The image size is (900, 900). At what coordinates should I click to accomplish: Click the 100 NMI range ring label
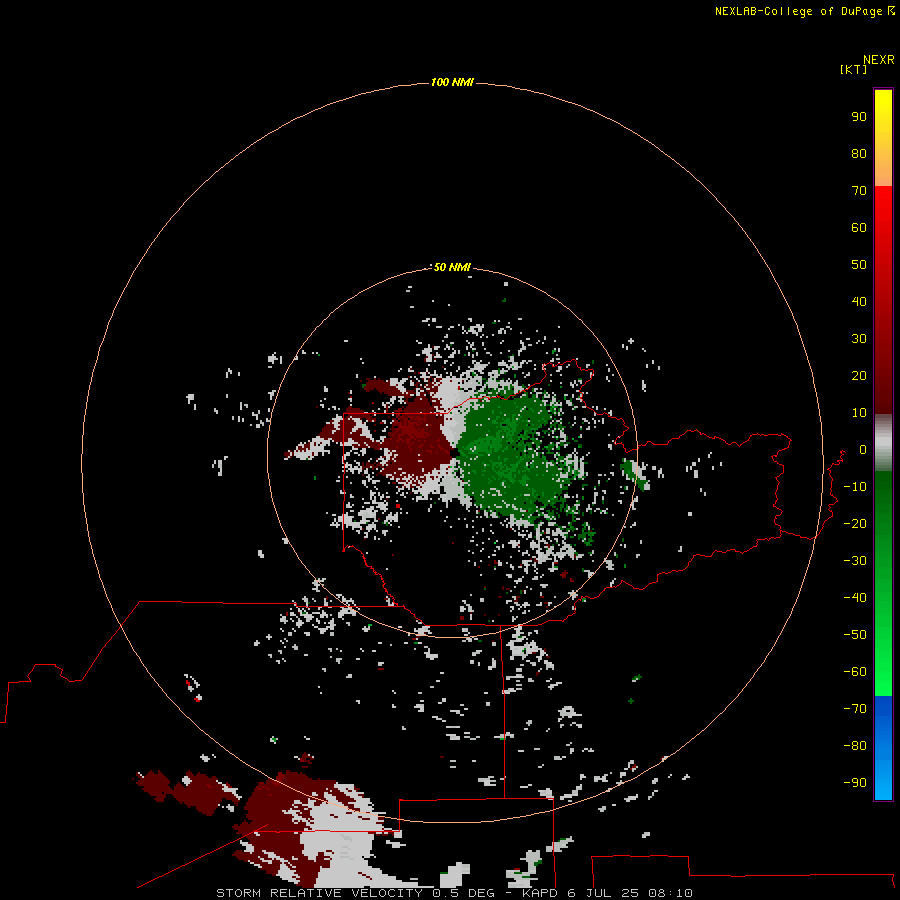click(452, 83)
